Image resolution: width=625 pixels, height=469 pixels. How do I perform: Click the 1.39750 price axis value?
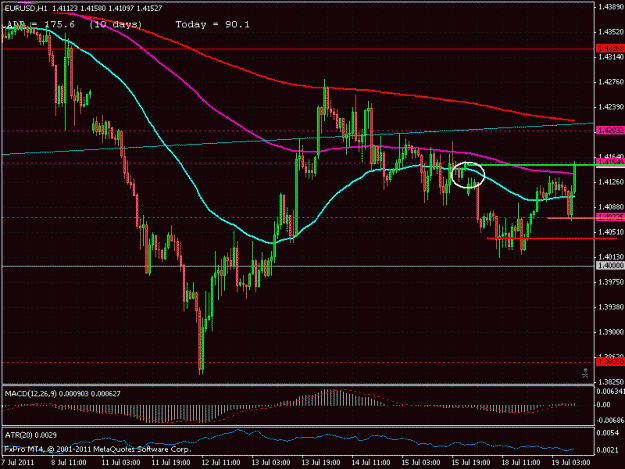click(x=611, y=282)
